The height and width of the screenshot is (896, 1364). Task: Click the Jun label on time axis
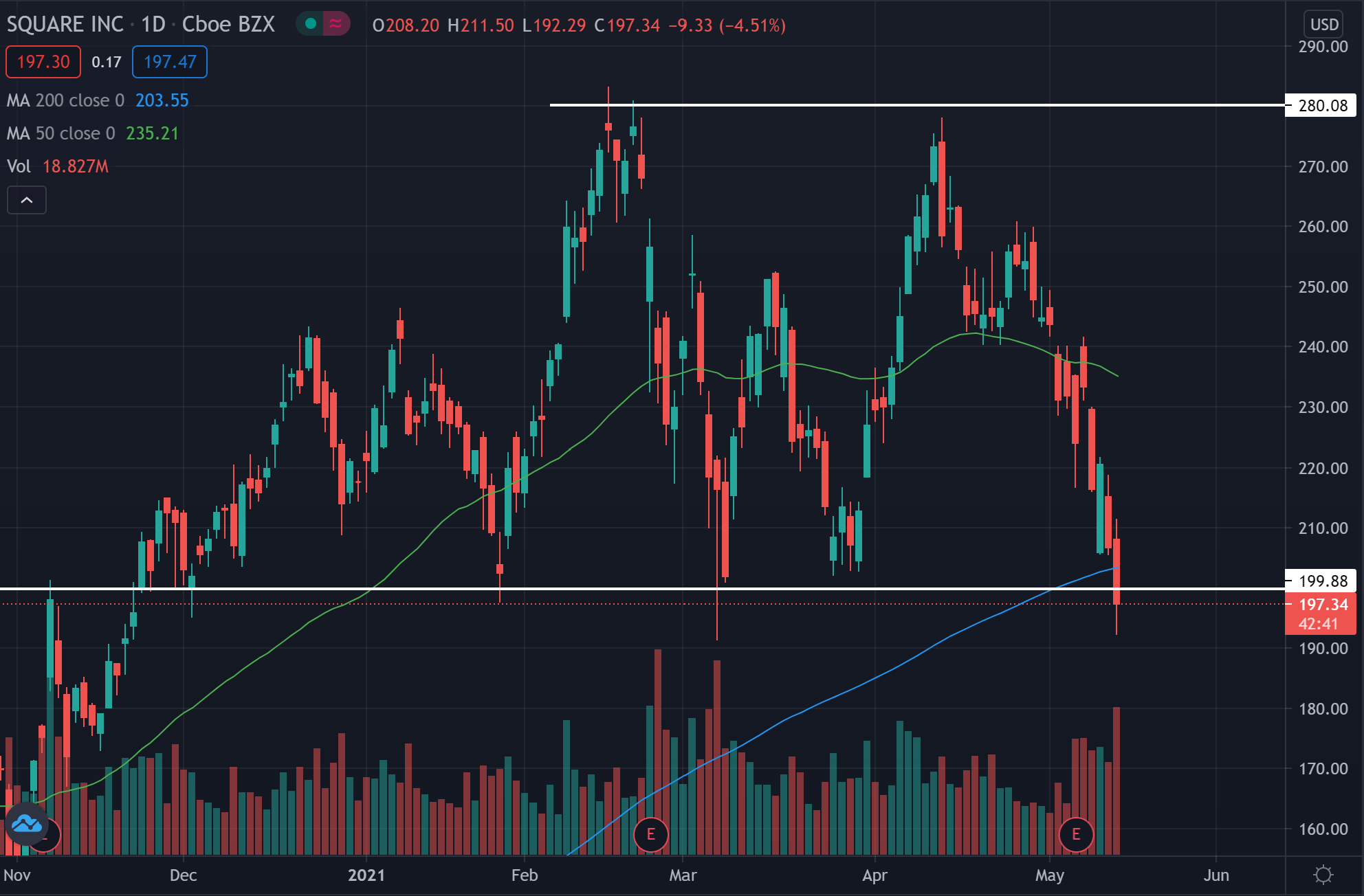1216,875
